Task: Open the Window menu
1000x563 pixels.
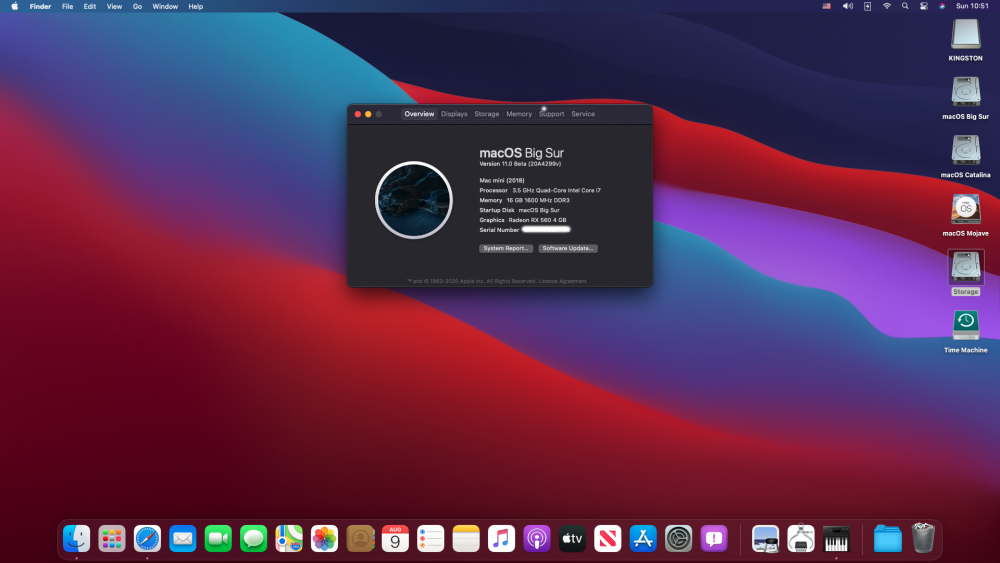Action: click(165, 6)
